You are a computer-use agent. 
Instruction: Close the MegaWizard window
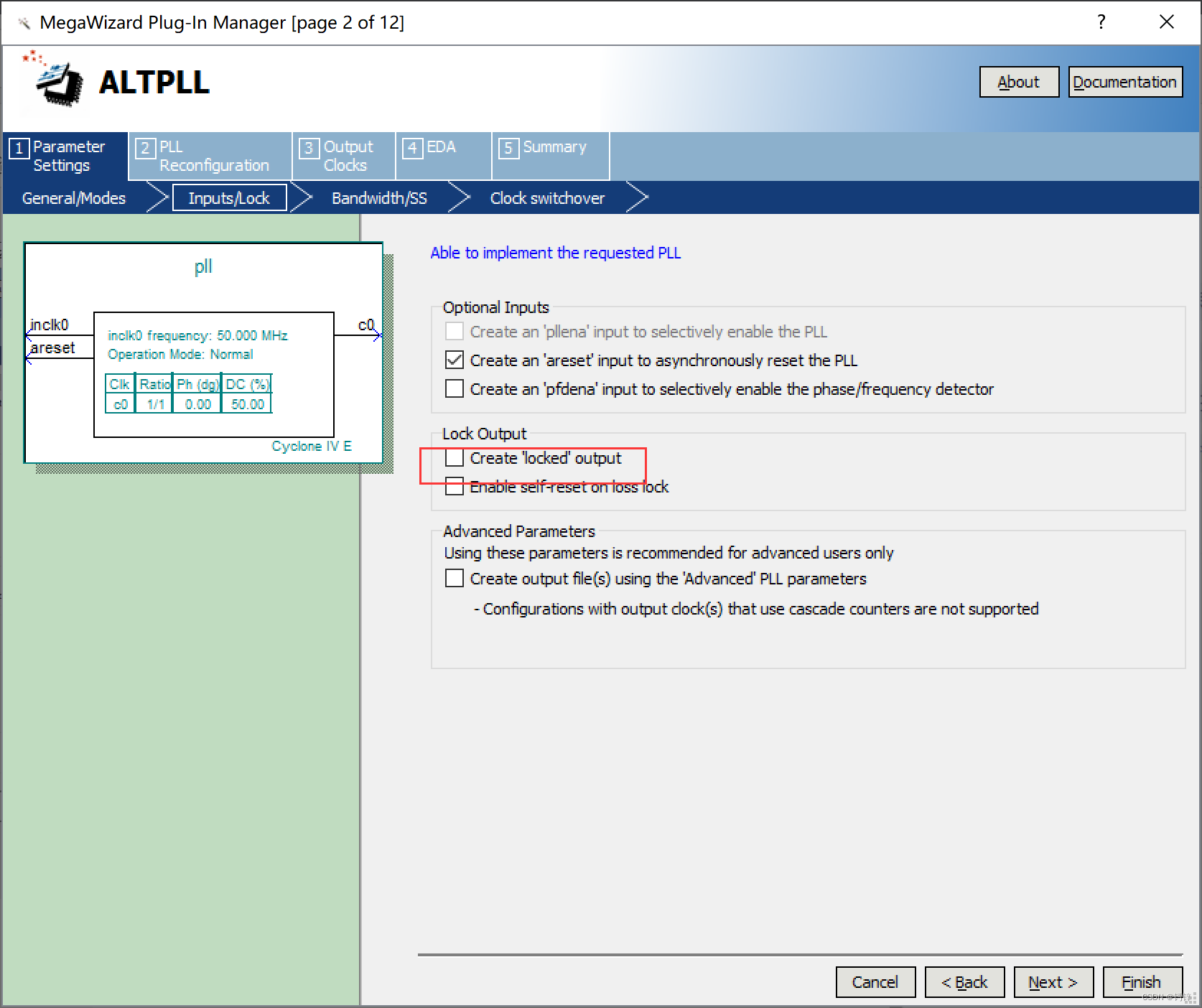pyautogui.click(x=1167, y=22)
